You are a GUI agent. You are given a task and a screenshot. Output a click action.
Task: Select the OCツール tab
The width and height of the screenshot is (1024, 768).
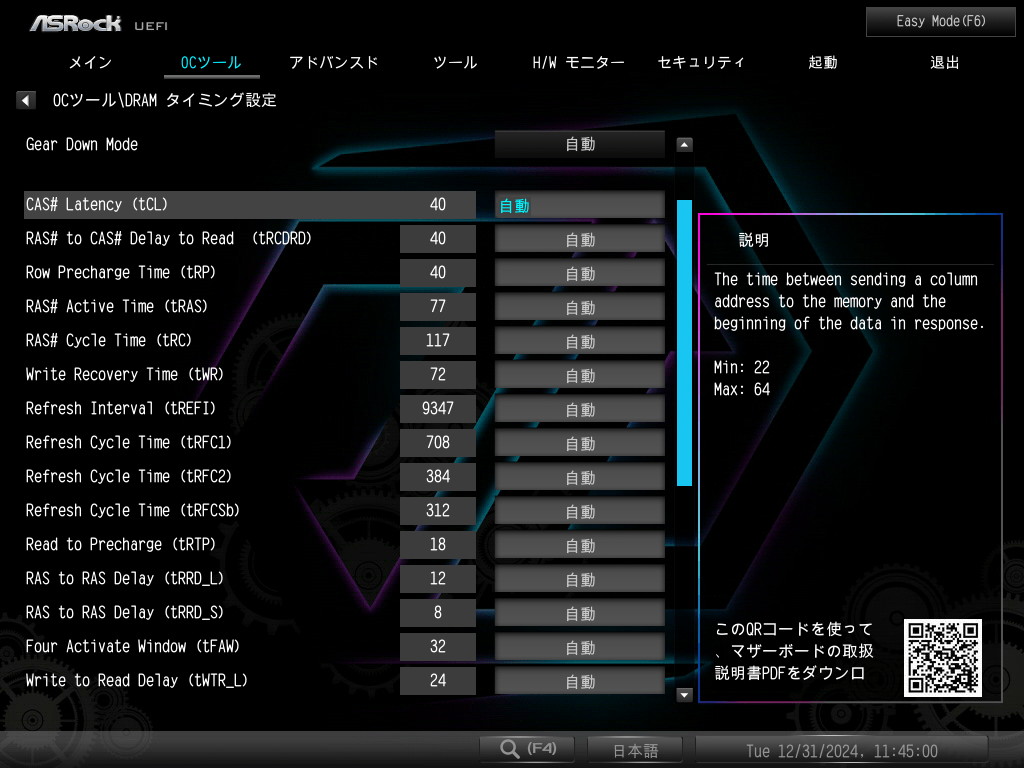(x=211, y=63)
